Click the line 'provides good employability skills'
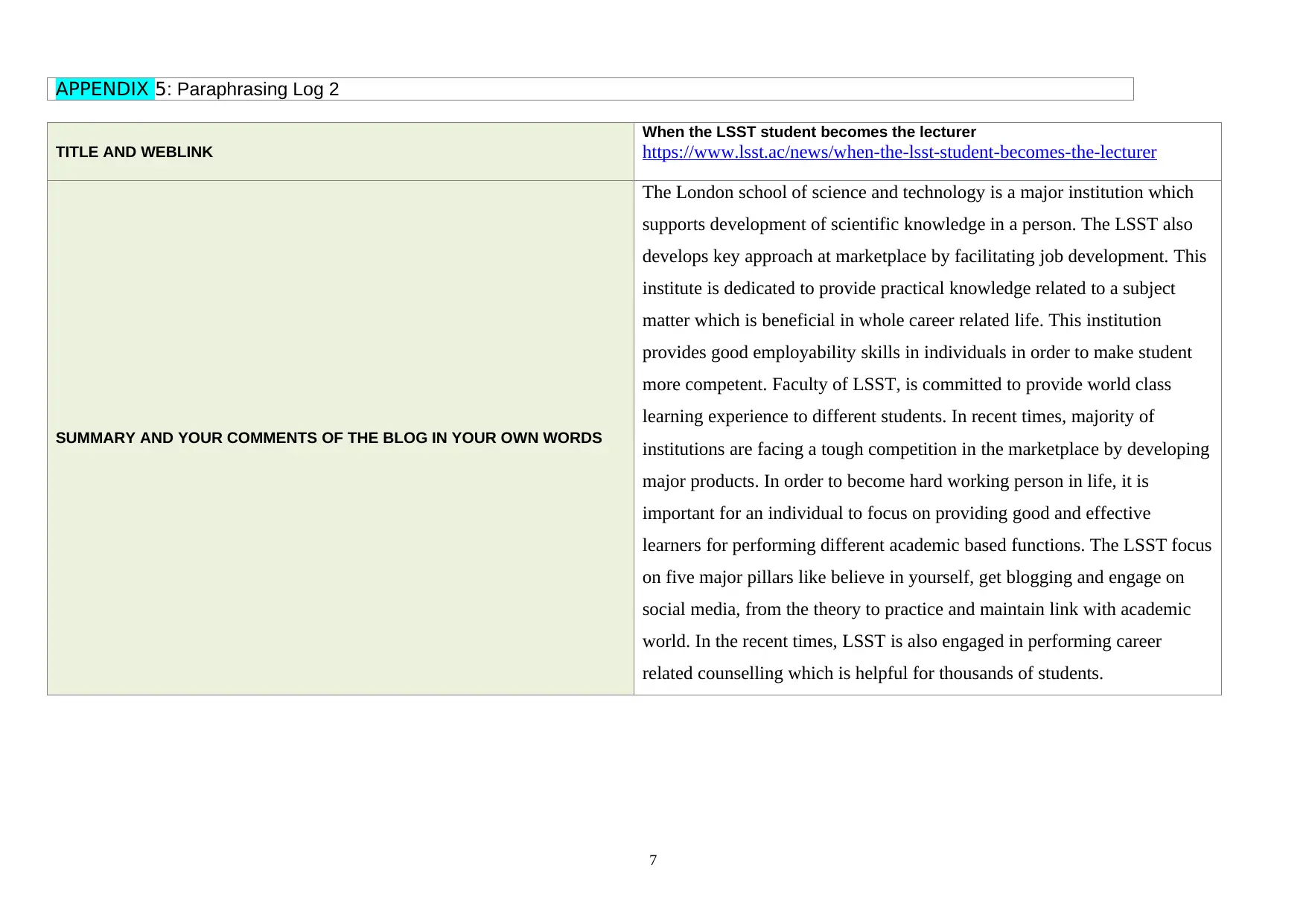The width and height of the screenshot is (1306, 924). coord(917,353)
